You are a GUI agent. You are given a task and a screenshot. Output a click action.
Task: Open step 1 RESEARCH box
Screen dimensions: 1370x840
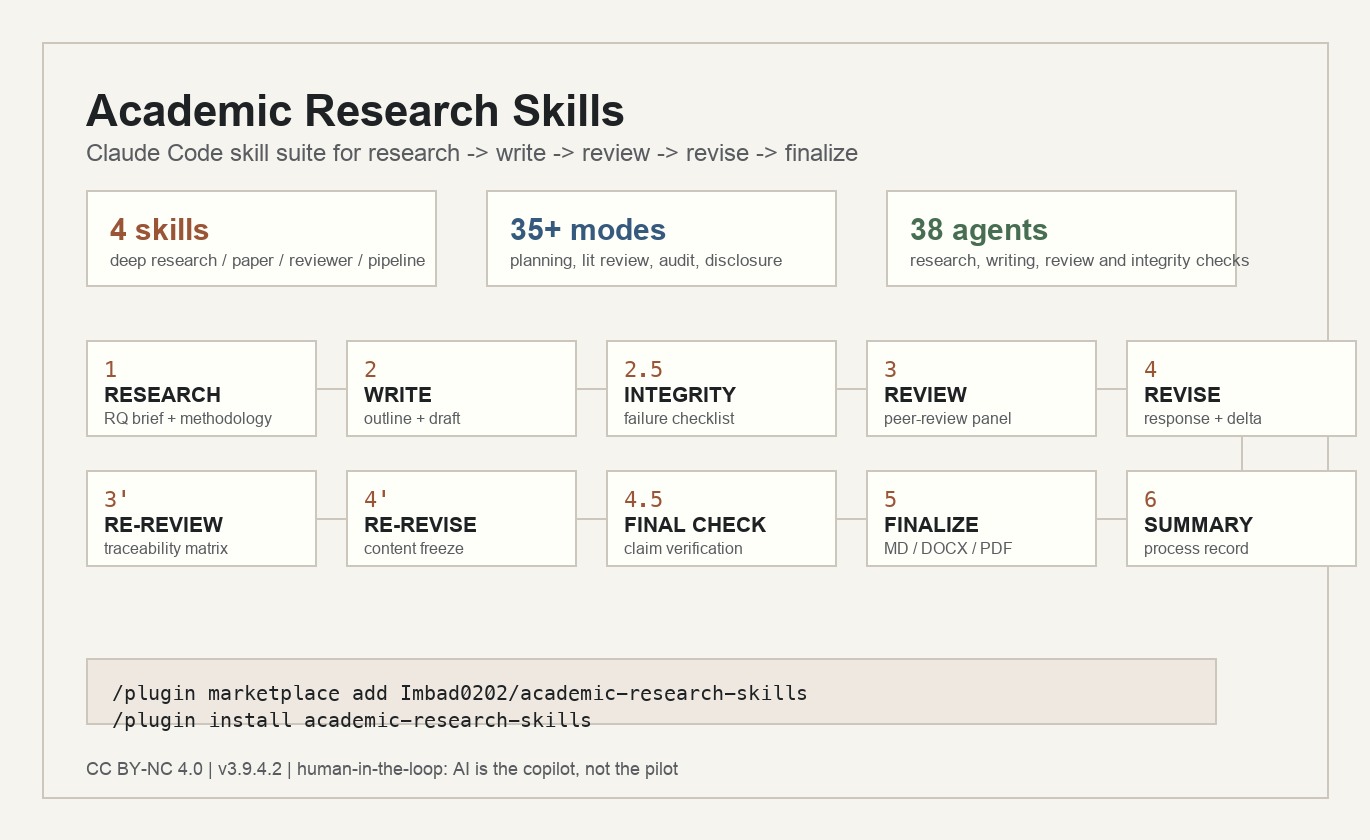click(x=201, y=388)
